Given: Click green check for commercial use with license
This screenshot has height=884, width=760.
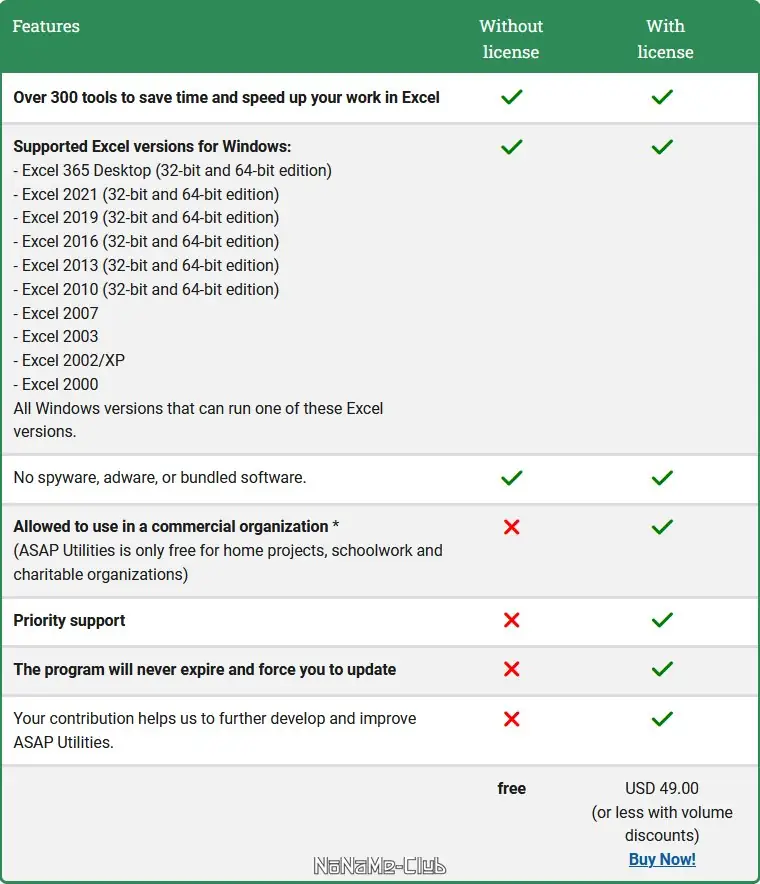Looking at the screenshot, I should (x=662, y=527).
